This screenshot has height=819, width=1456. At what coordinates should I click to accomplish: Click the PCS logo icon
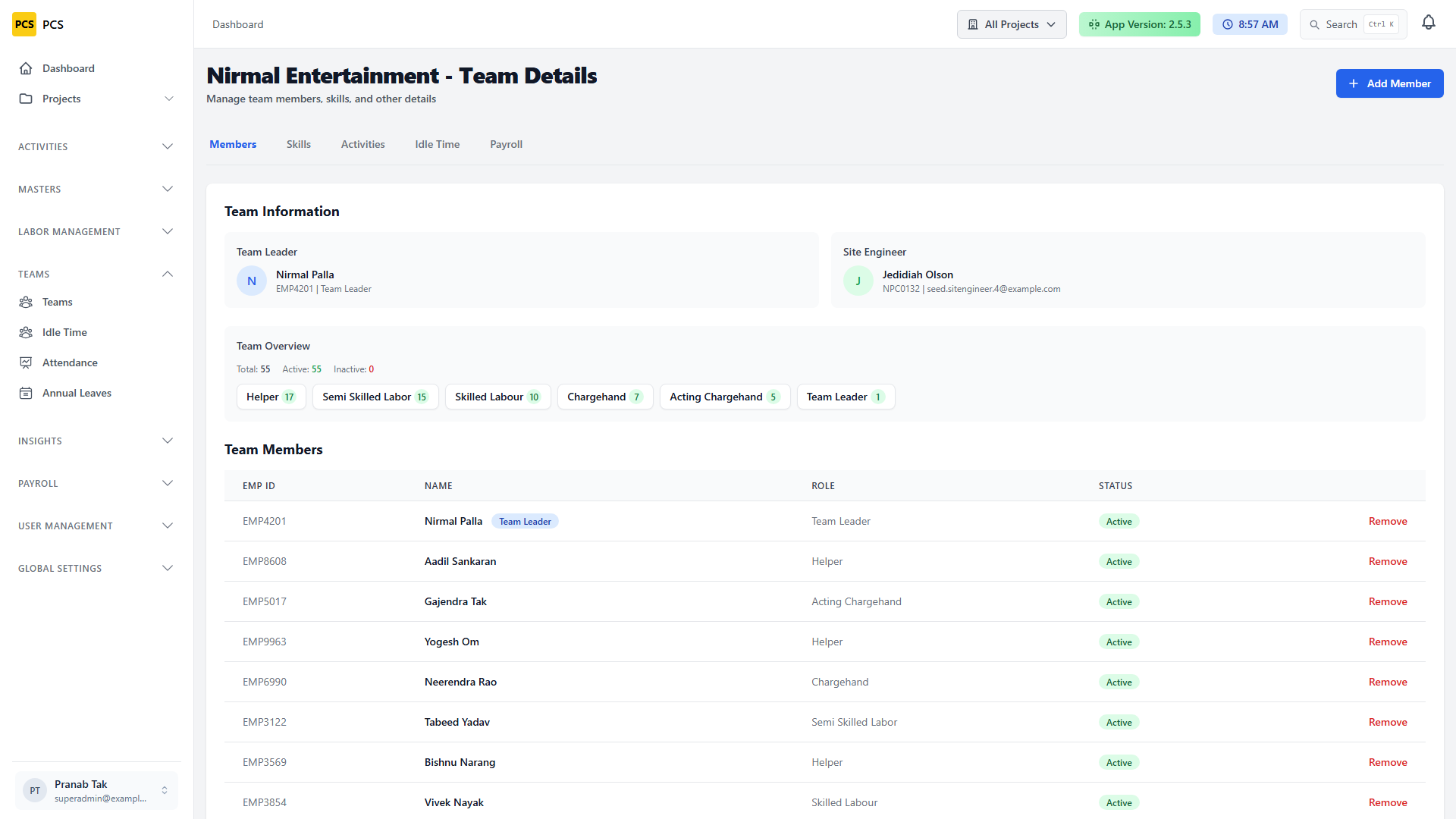(24, 24)
